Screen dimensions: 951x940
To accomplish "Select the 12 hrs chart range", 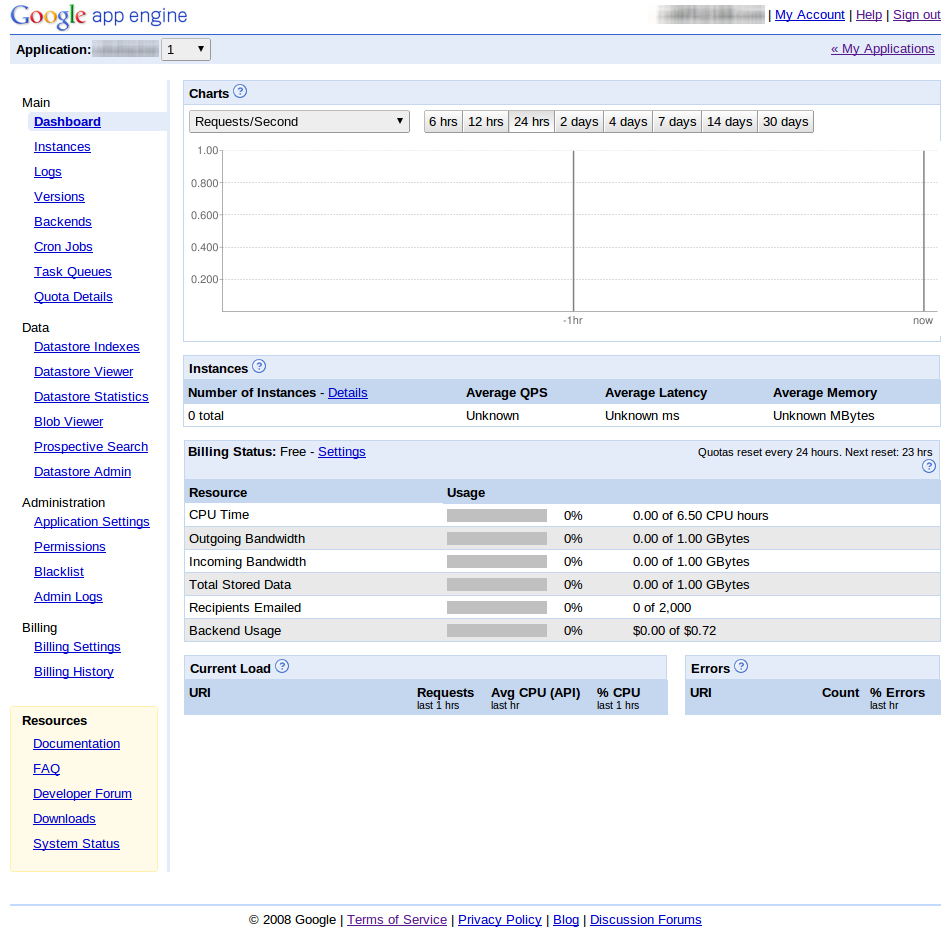I will (x=486, y=121).
